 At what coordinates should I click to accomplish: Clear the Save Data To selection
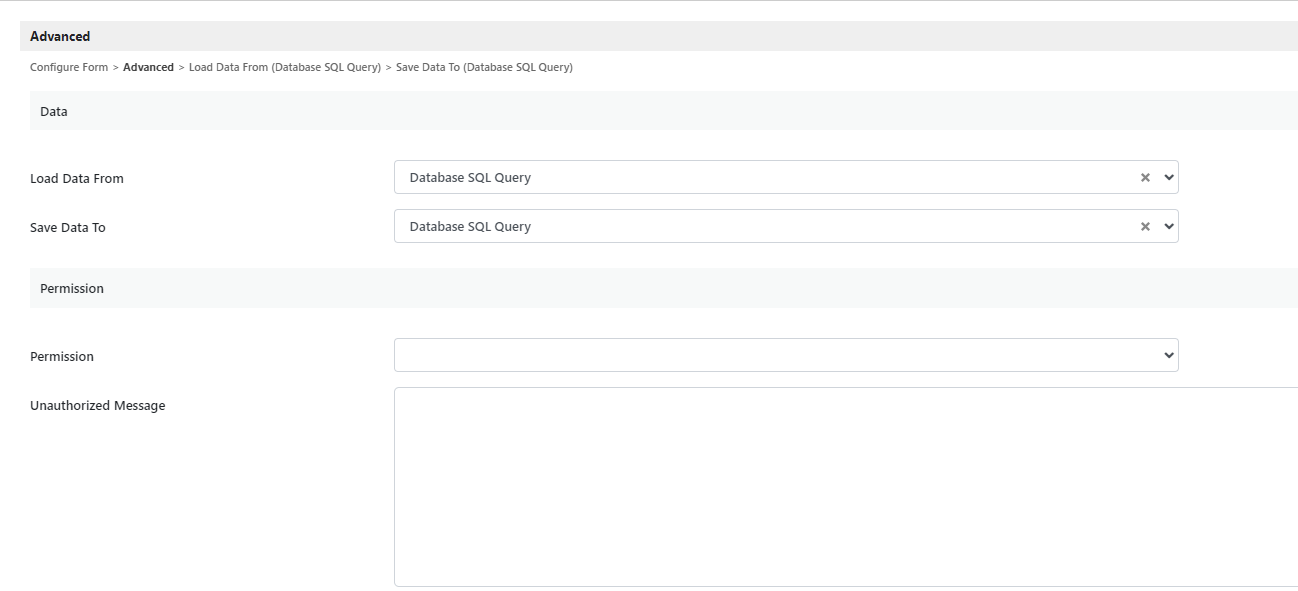pyautogui.click(x=1145, y=227)
